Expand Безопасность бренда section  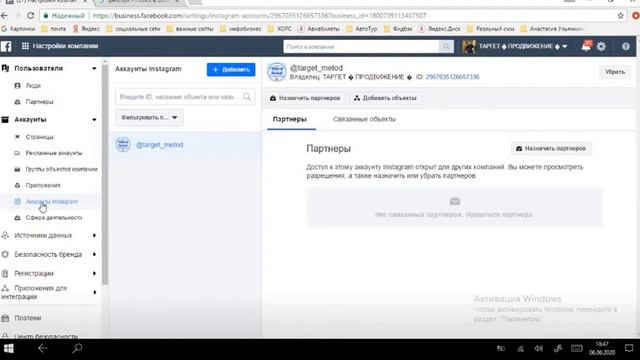coord(94,254)
